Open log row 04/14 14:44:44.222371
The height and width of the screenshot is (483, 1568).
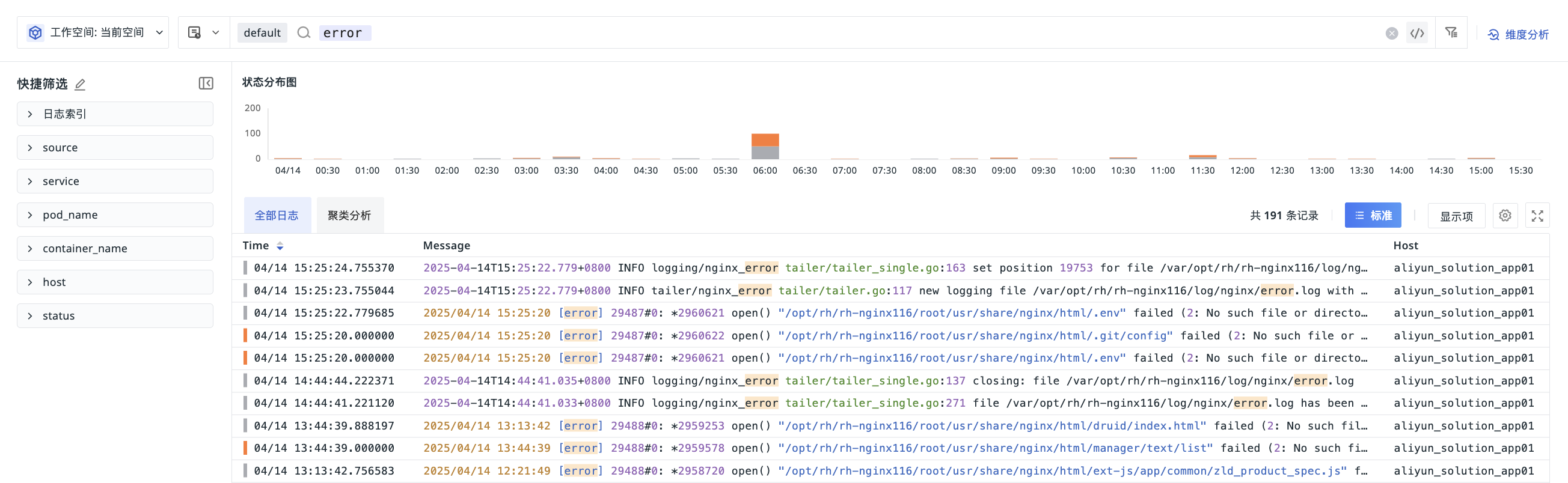coord(890,381)
